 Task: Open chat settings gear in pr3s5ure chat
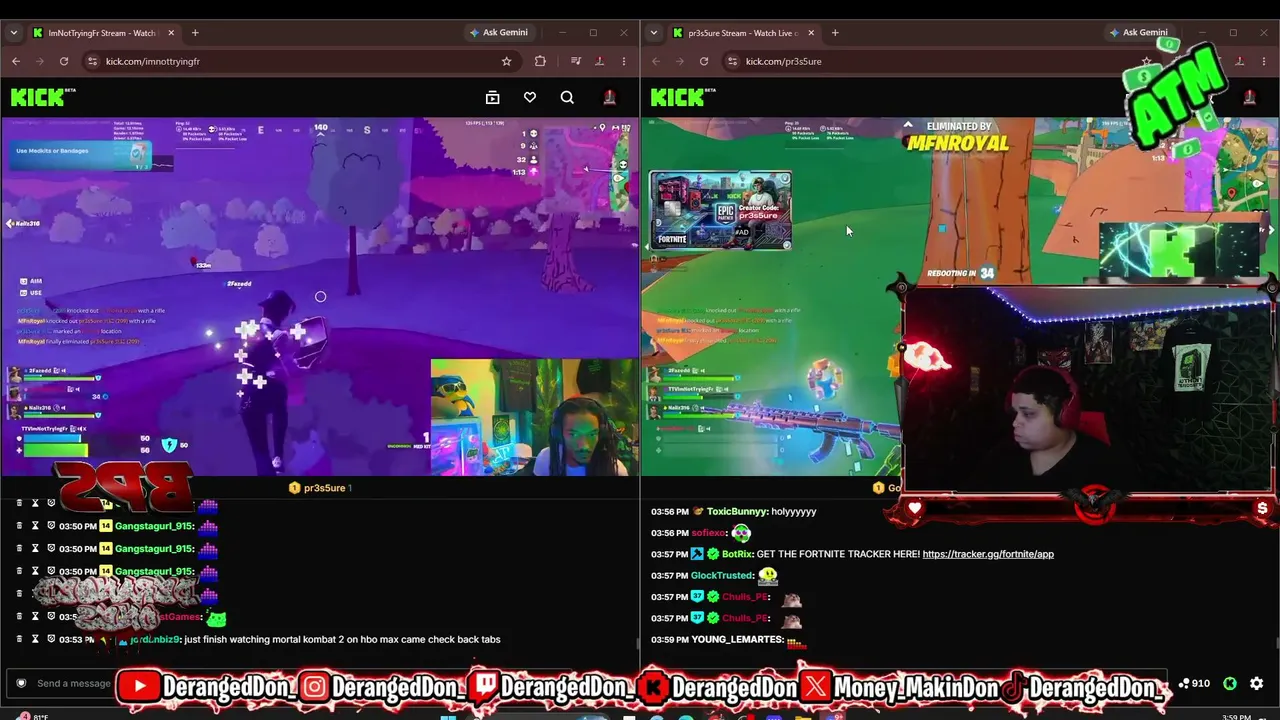[1257, 684]
